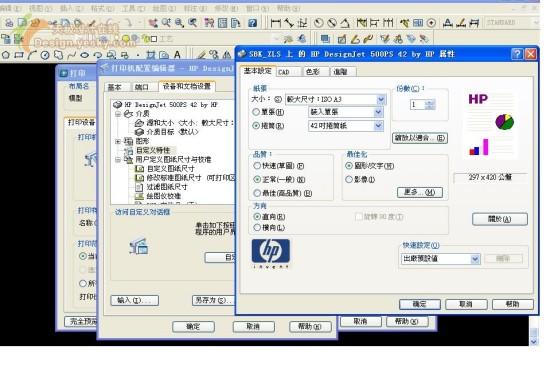Confirm HP properties dialog with 確定
The height and width of the screenshot is (385, 550).
(420, 304)
